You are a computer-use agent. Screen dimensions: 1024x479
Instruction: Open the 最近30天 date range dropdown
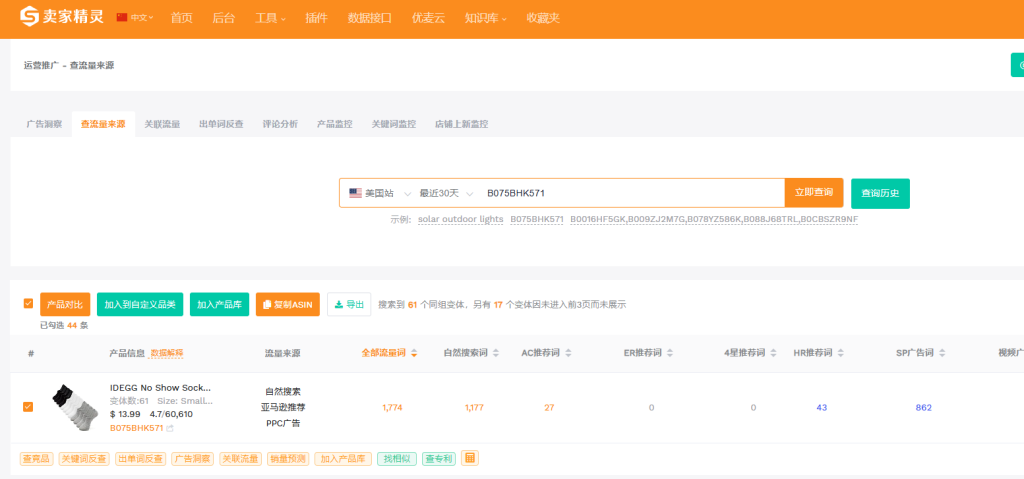click(444, 193)
